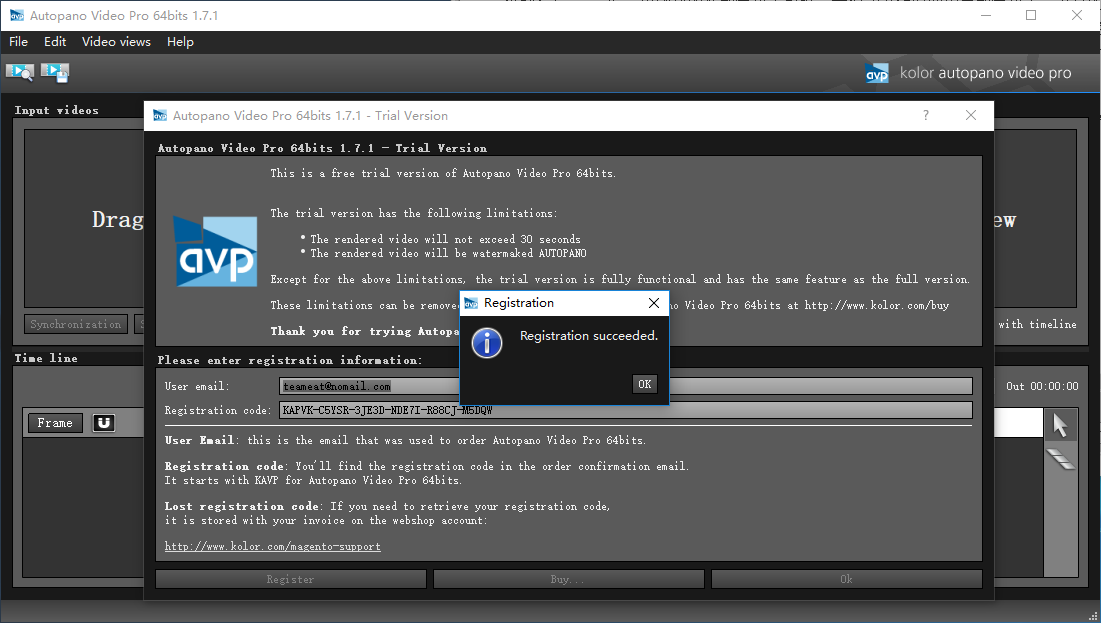The height and width of the screenshot is (623, 1101).
Task: Click the Out 00:00:00 time value
Action: click(x=1042, y=386)
